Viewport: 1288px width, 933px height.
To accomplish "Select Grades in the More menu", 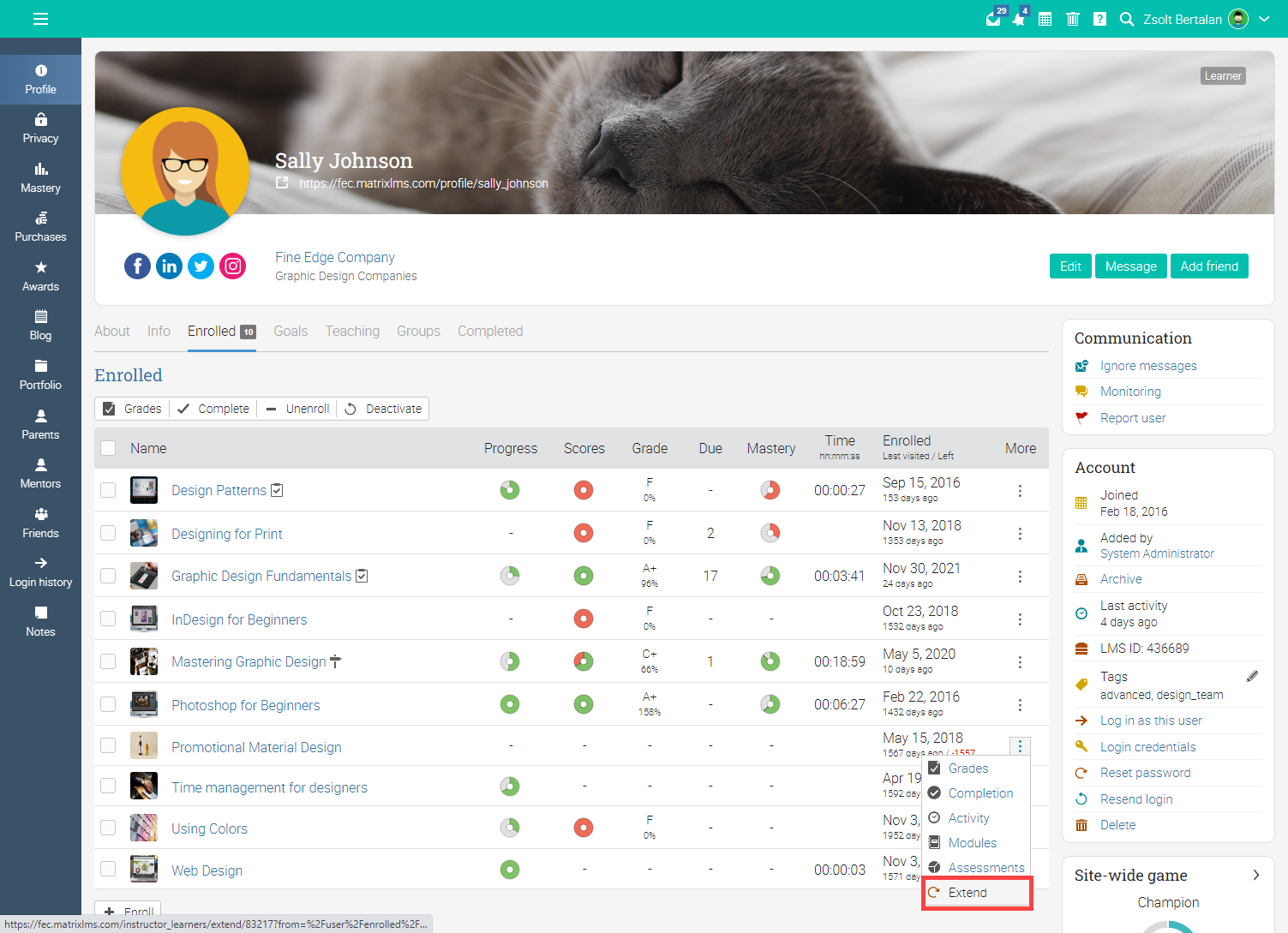I will 977,769.
